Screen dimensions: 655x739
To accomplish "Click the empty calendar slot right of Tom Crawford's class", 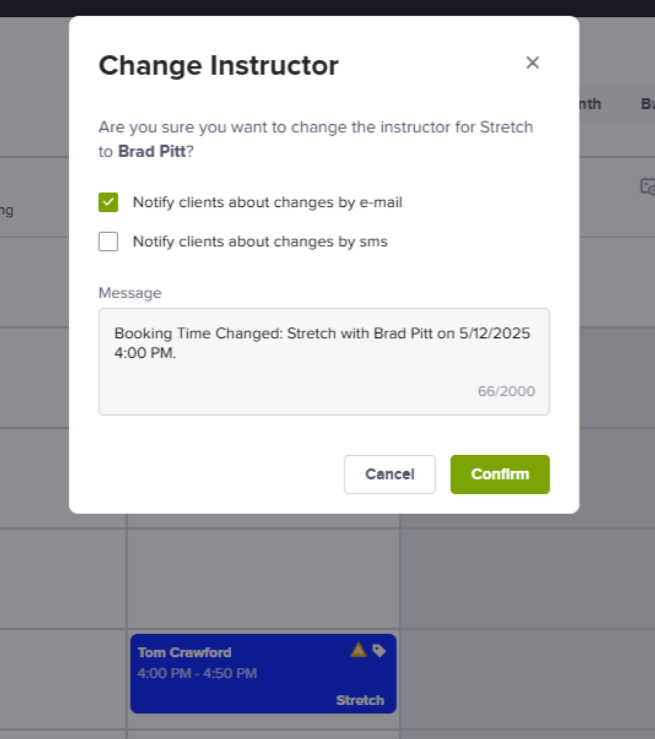I will click(x=527, y=679).
